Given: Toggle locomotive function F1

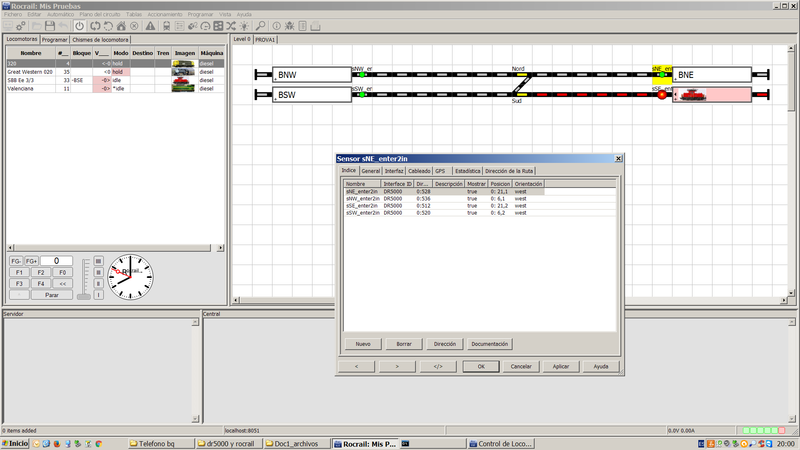Looking at the screenshot, I should (19, 272).
